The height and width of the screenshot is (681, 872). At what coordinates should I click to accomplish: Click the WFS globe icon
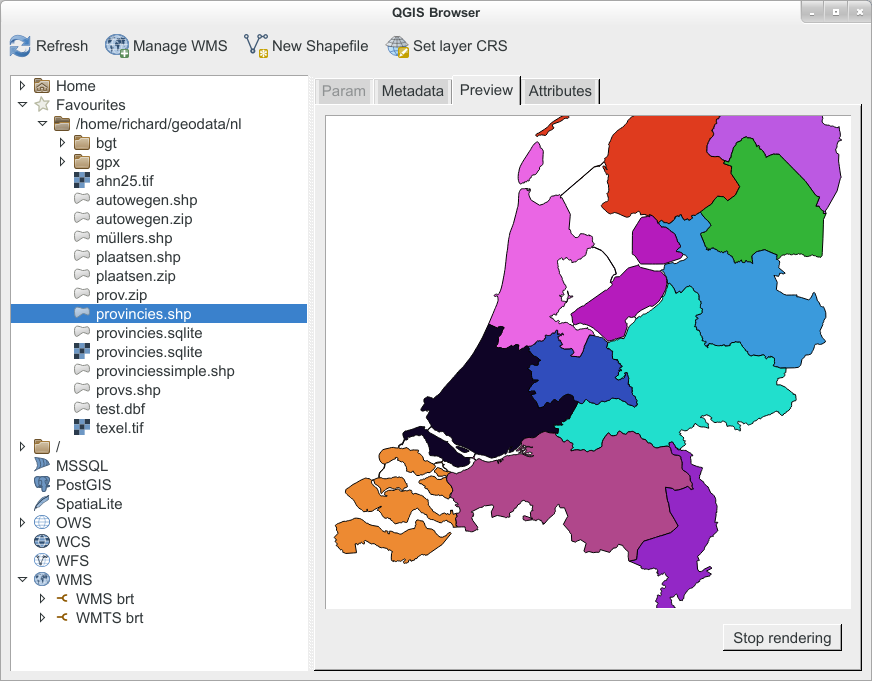click(42, 561)
